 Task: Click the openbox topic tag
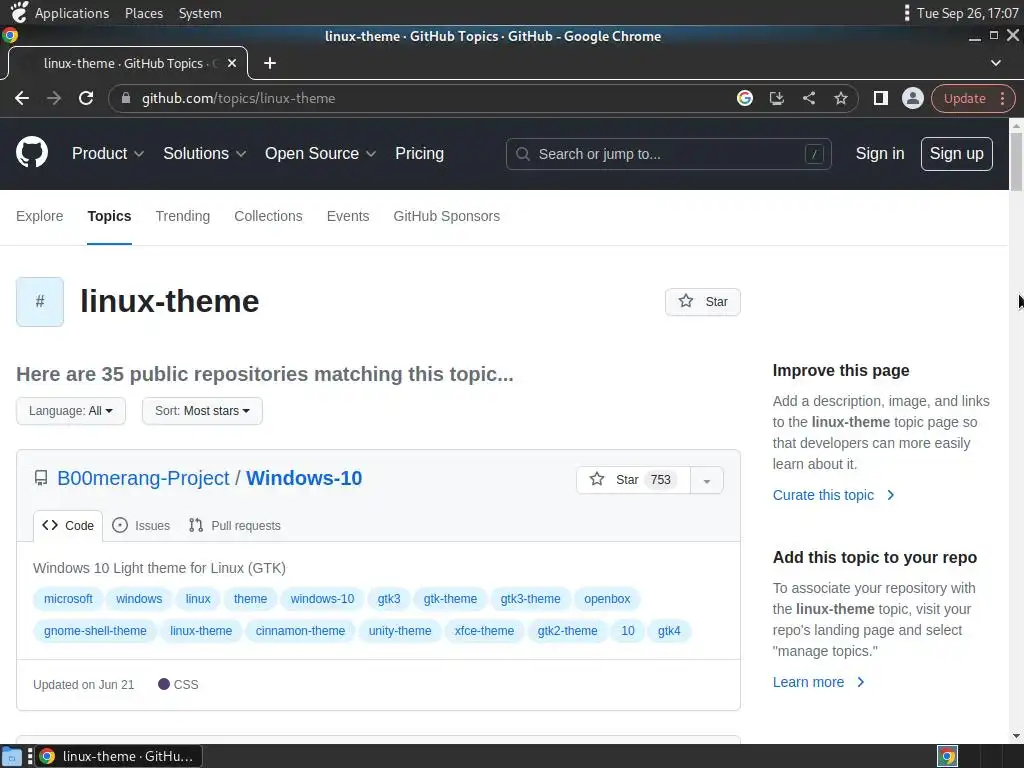click(x=607, y=599)
